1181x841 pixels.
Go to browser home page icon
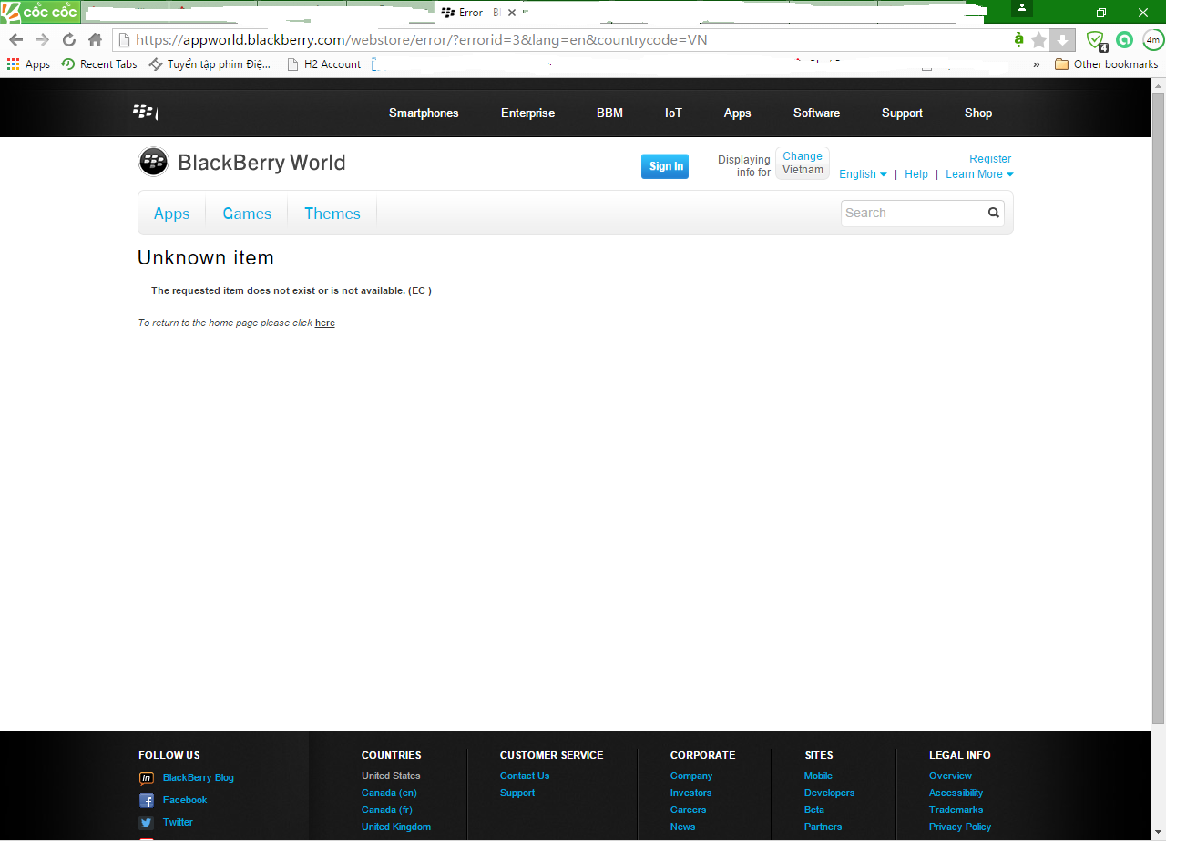coord(95,40)
